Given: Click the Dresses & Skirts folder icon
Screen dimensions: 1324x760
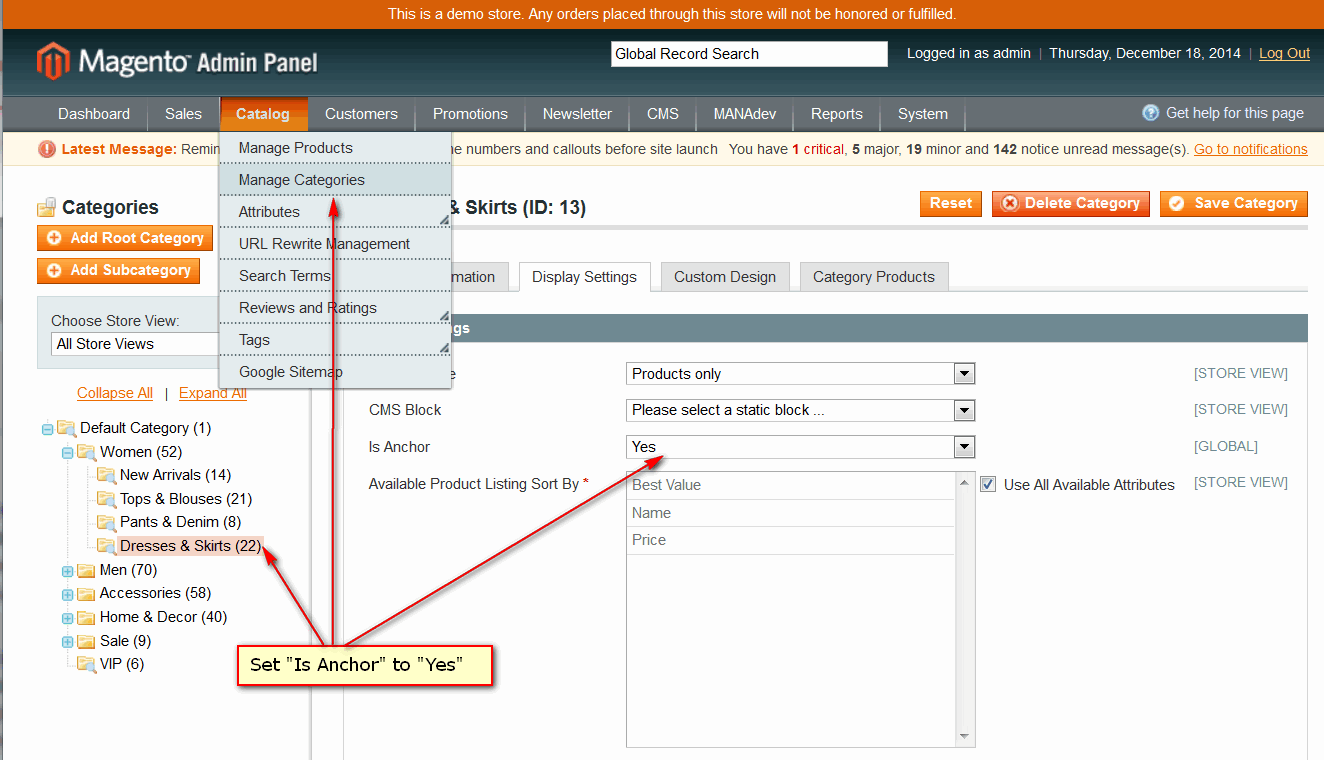Looking at the screenshot, I should (106, 546).
